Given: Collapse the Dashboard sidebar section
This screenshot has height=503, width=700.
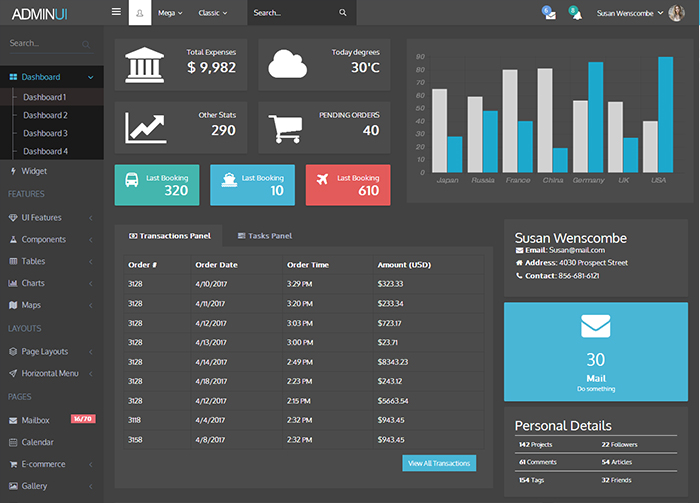Looking at the screenshot, I should tap(51, 77).
